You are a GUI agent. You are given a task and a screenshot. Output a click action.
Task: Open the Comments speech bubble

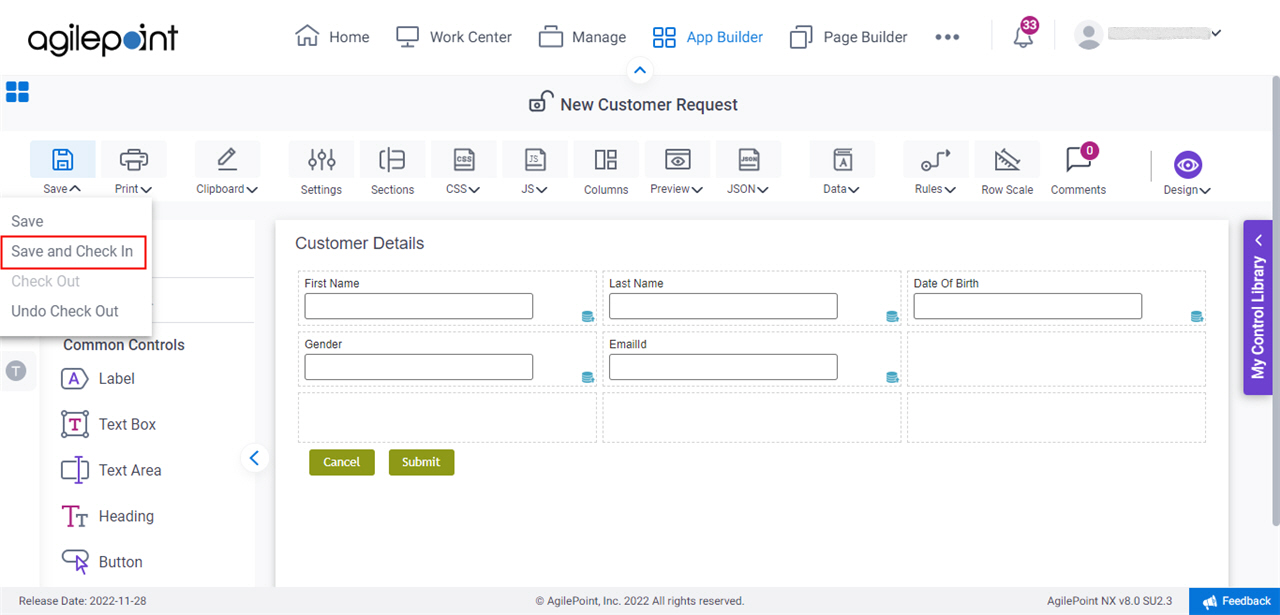(x=1078, y=160)
